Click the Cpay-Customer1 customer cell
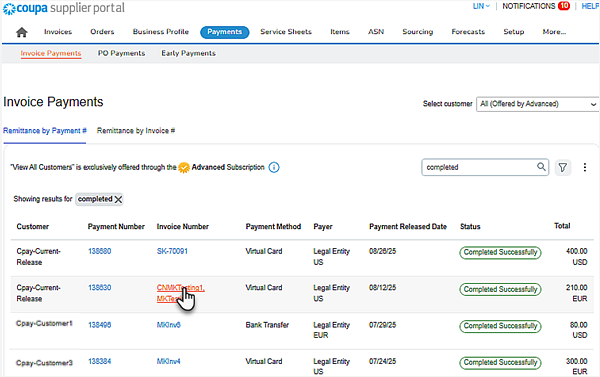The height and width of the screenshot is (377, 600). (x=44, y=324)
